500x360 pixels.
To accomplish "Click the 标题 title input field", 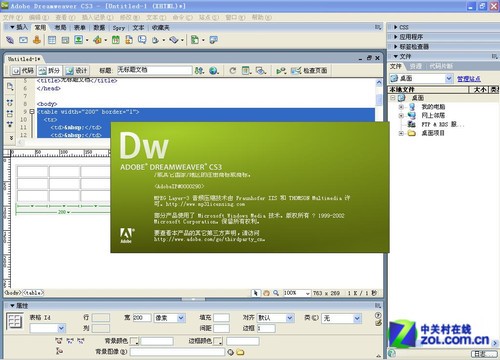I will (x=154, y=70).
